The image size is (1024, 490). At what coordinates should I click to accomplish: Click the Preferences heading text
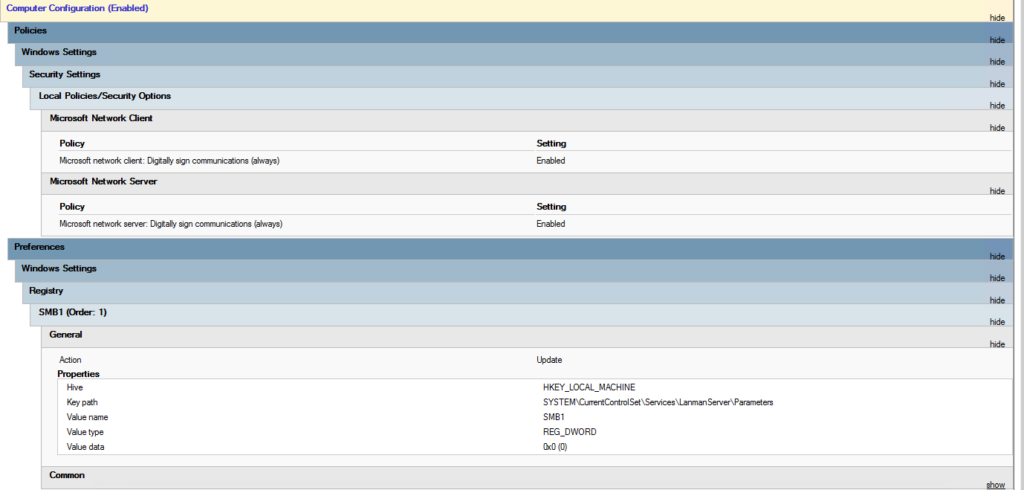click(x=39, y=246)
